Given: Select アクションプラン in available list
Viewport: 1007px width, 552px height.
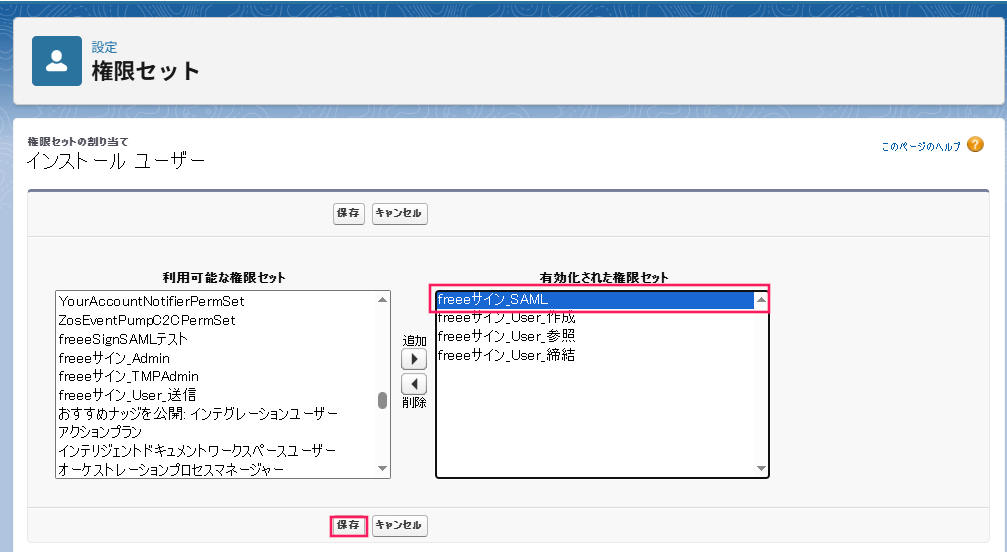Looking at the screenshot, I should [216, 432].
